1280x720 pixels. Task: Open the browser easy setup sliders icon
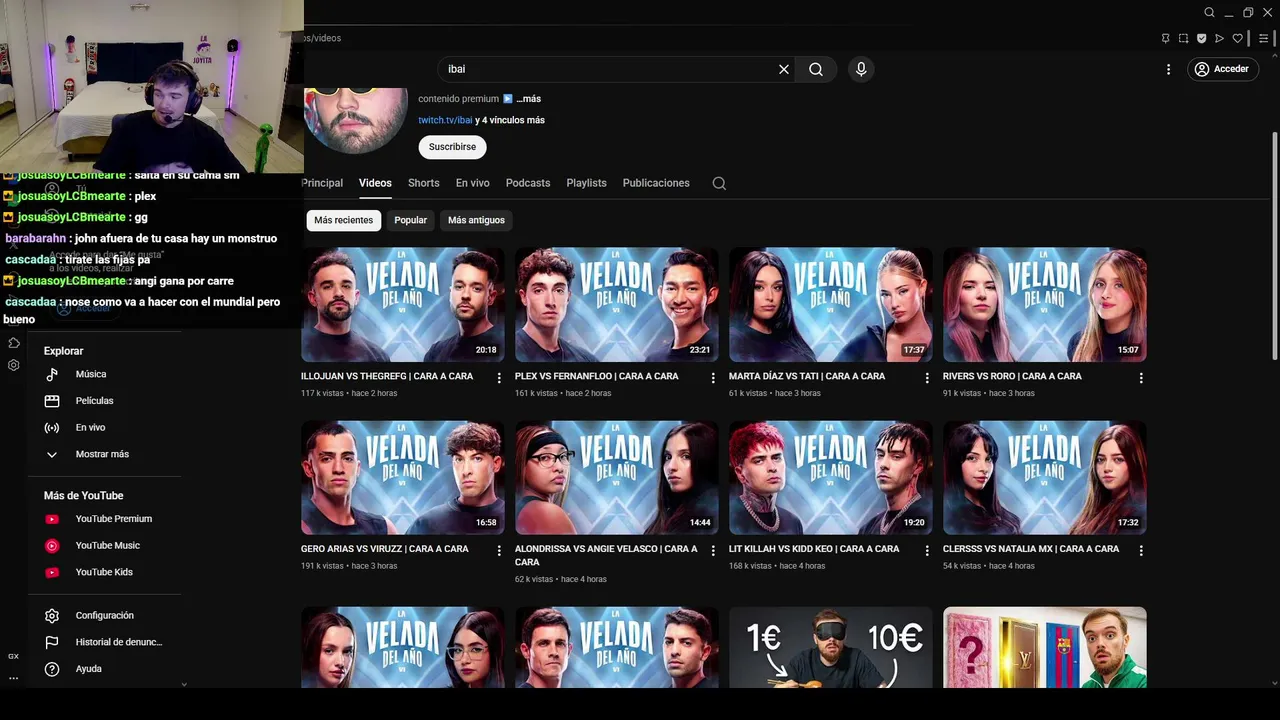tap(1264, 38)
